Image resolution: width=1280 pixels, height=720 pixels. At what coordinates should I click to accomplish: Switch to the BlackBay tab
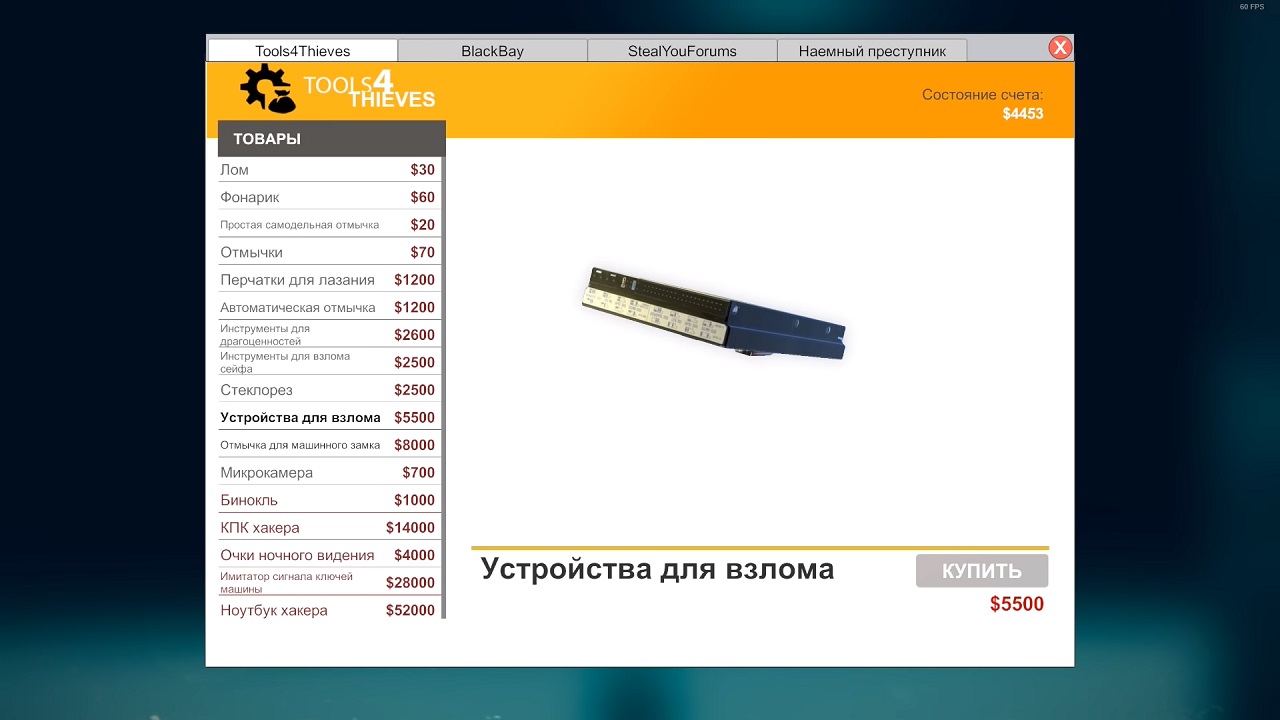tap(492, 51)
